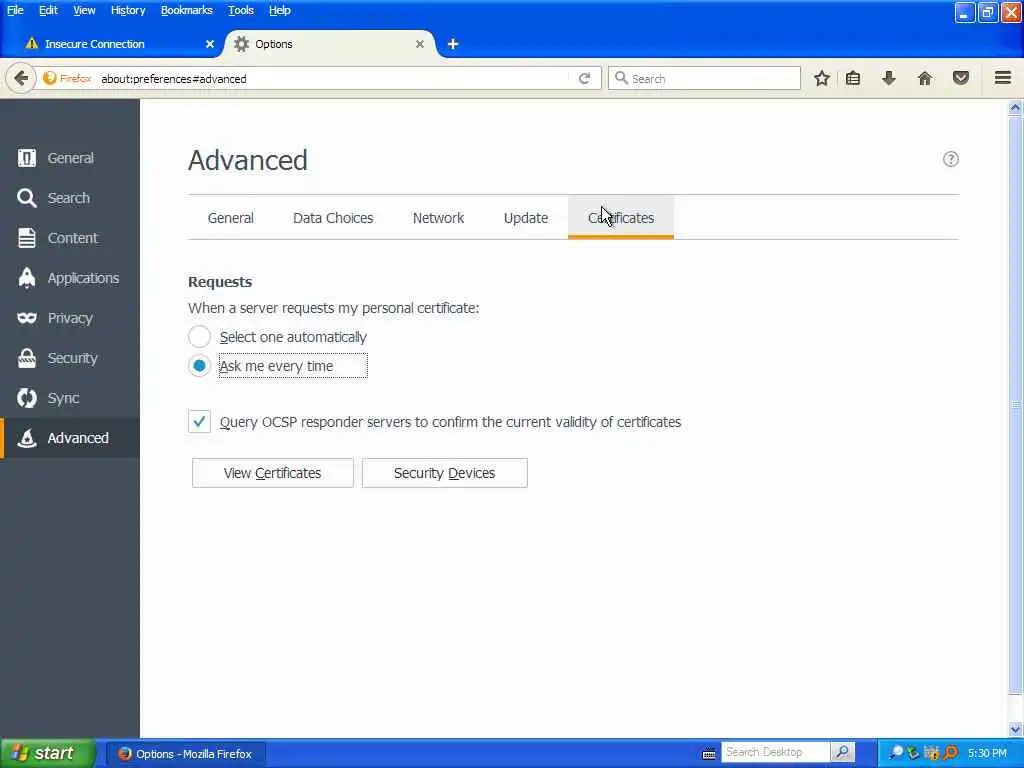
Task: Click the browser Search input field
Action: coord(704,78)
